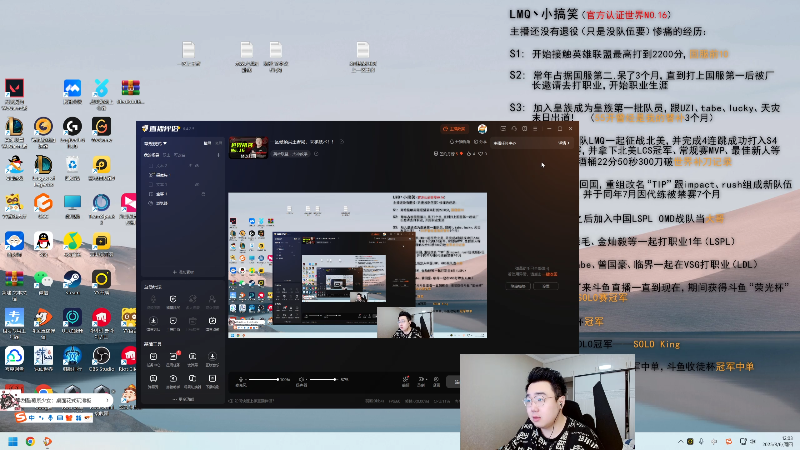This screenshot has height=450, width=800.
Task: Toggle the checkbox of the third source row
Action: 151,184
